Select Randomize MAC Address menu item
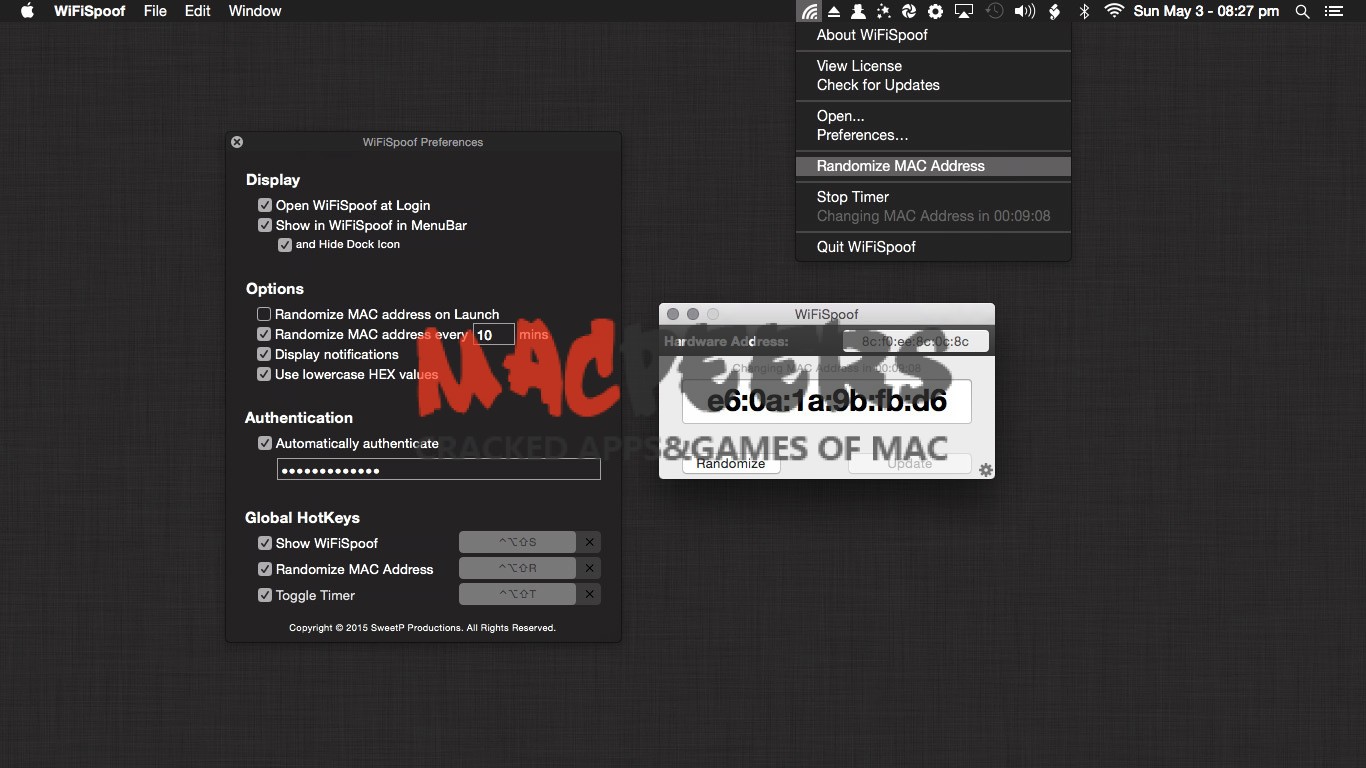Screen dimensions: 1366x768 click(x=933, y=166)
